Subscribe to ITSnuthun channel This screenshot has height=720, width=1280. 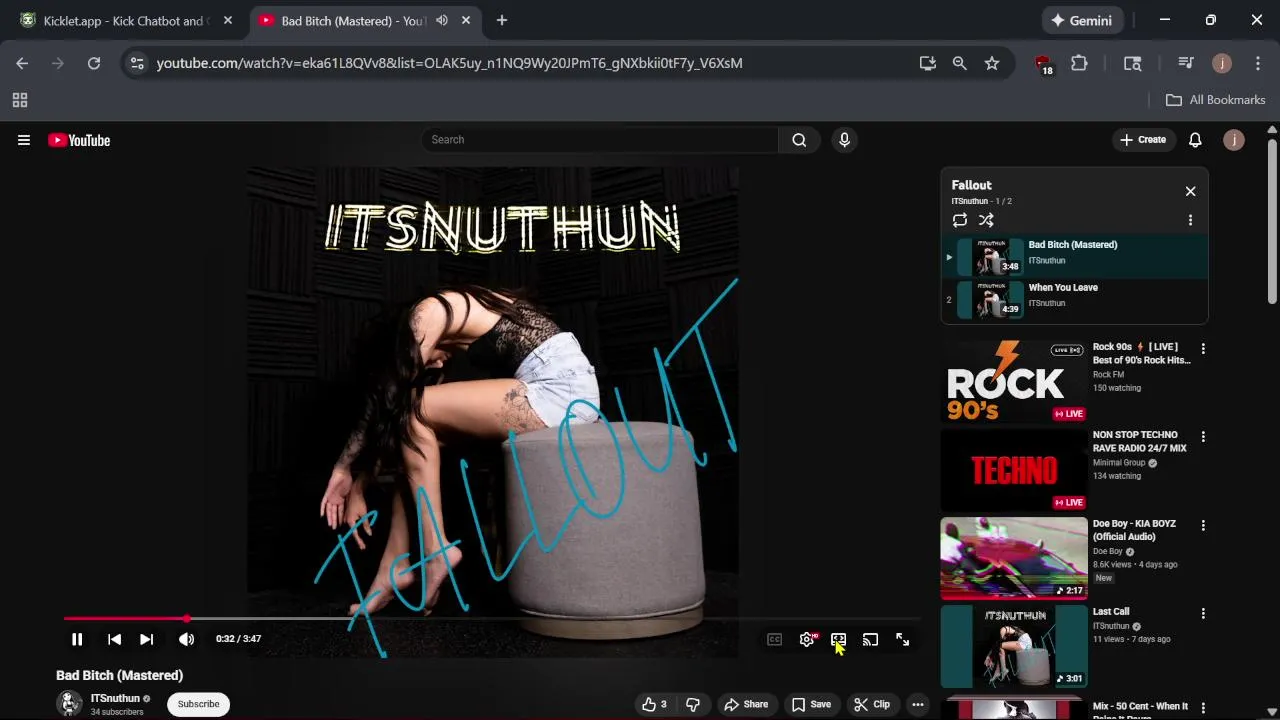(198, 704)
